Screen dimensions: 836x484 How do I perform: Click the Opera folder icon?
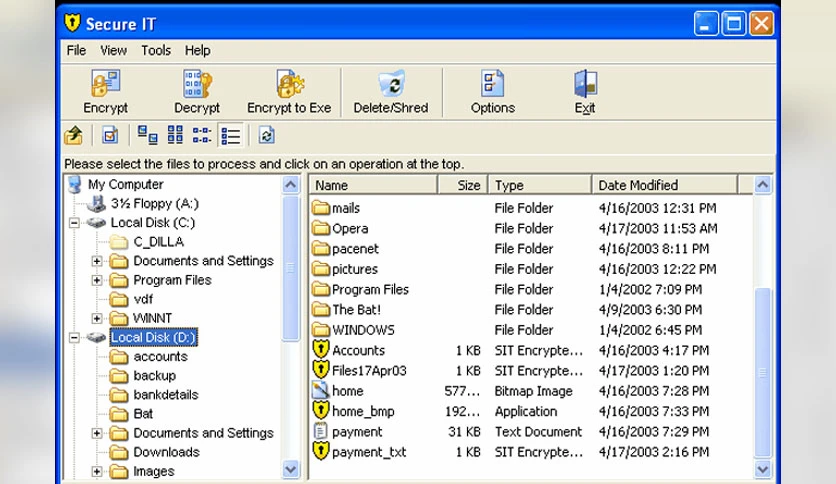coord(320,228)
